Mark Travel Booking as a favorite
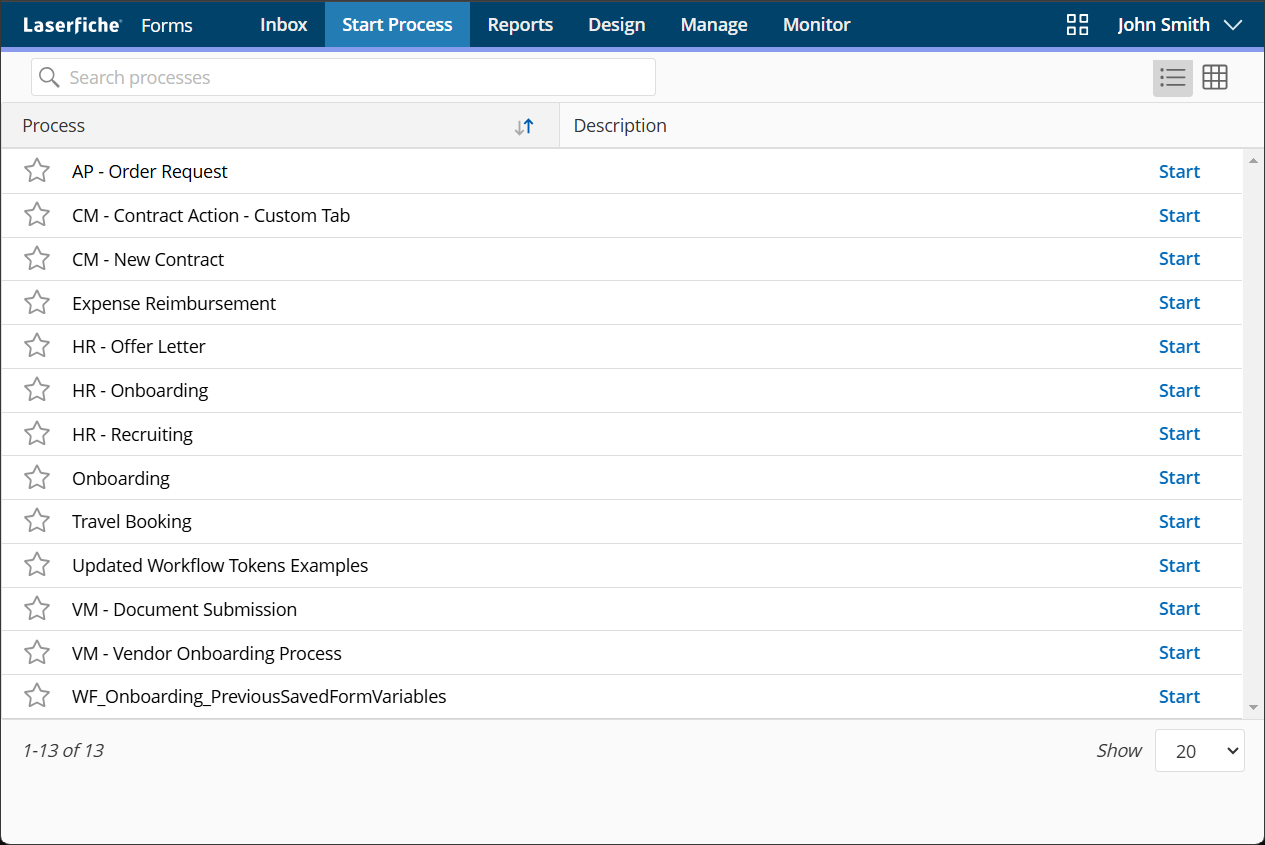 (x=37, y=521)
